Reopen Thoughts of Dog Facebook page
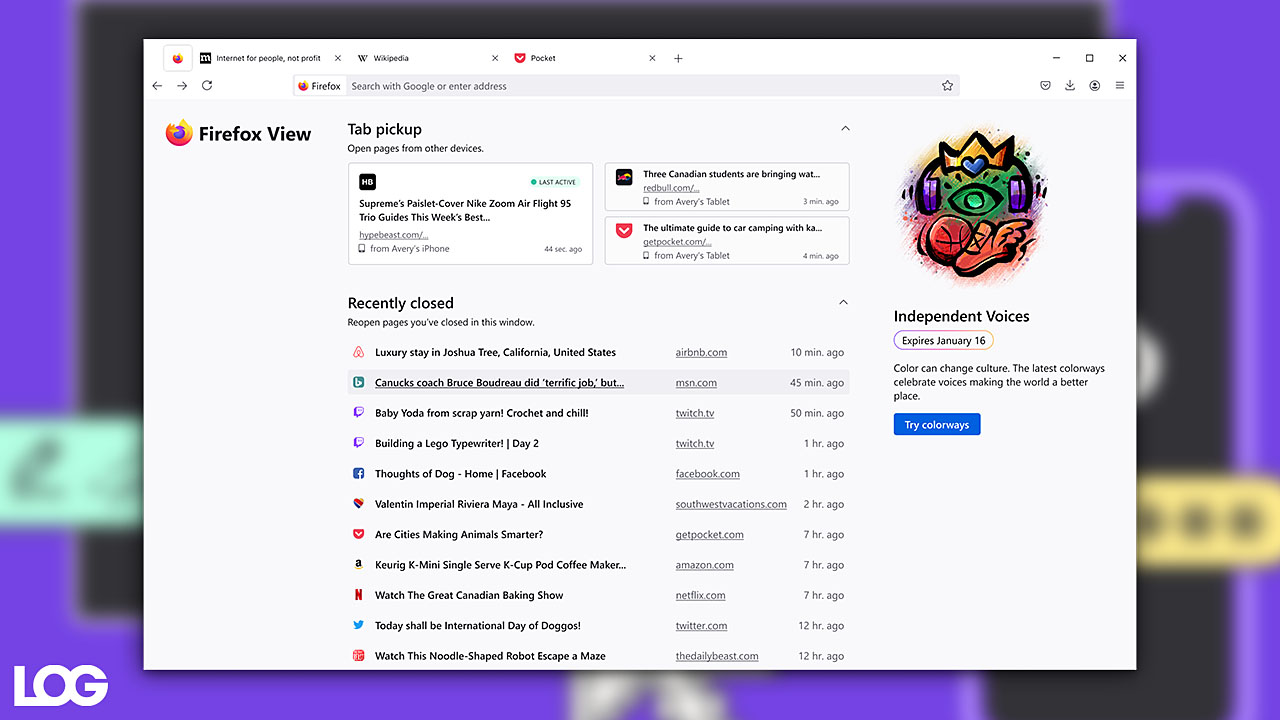 [x=460, y=474]
